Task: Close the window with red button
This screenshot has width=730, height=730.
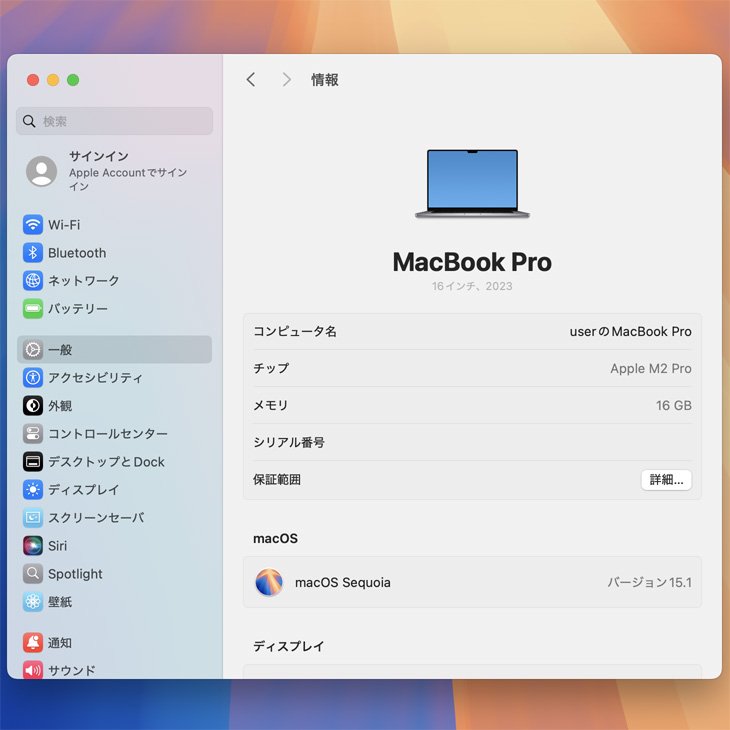Action: click(33, 80)
